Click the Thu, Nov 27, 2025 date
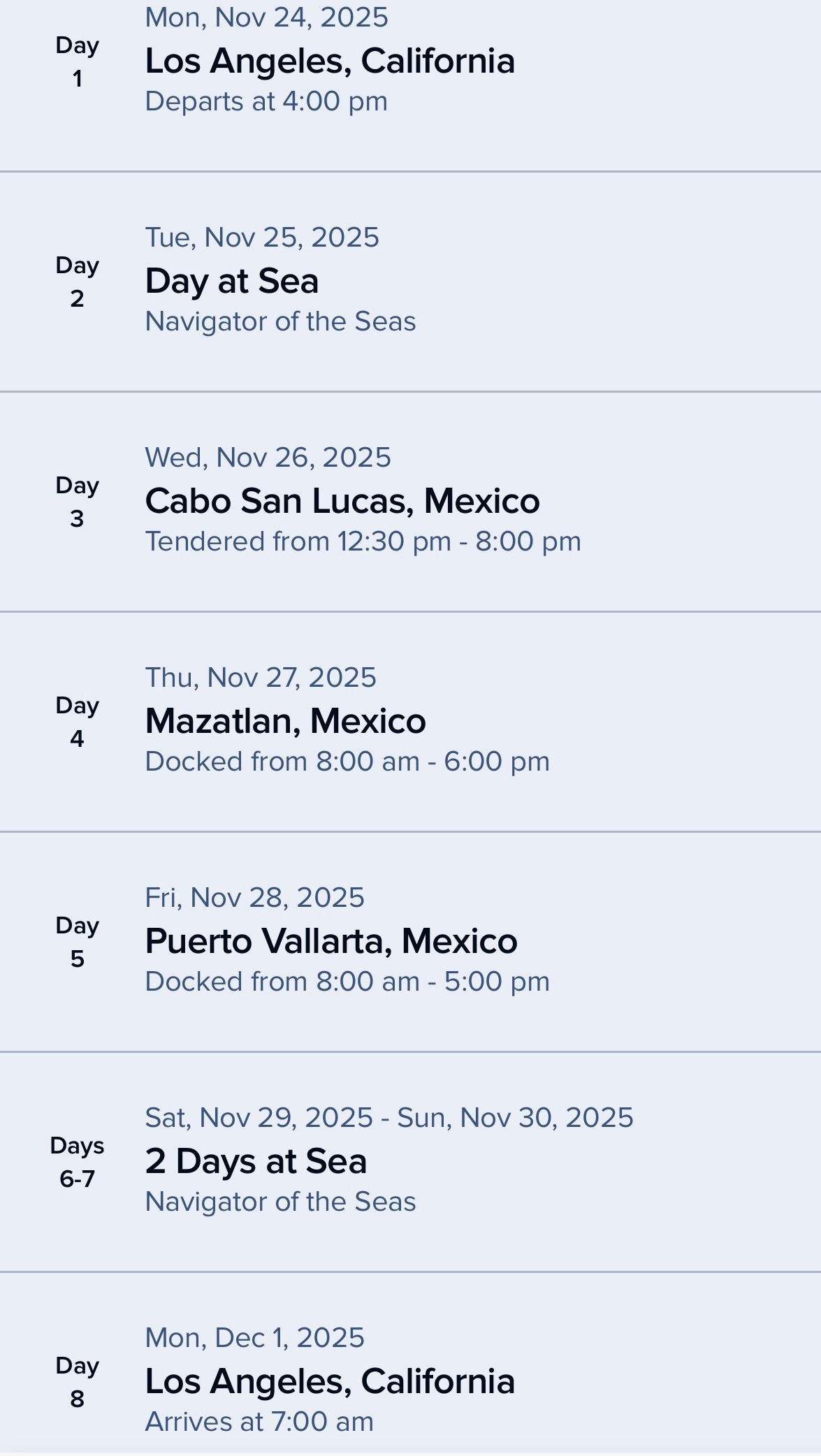The height and width of the screenshot is (1456, 821). 261,677
